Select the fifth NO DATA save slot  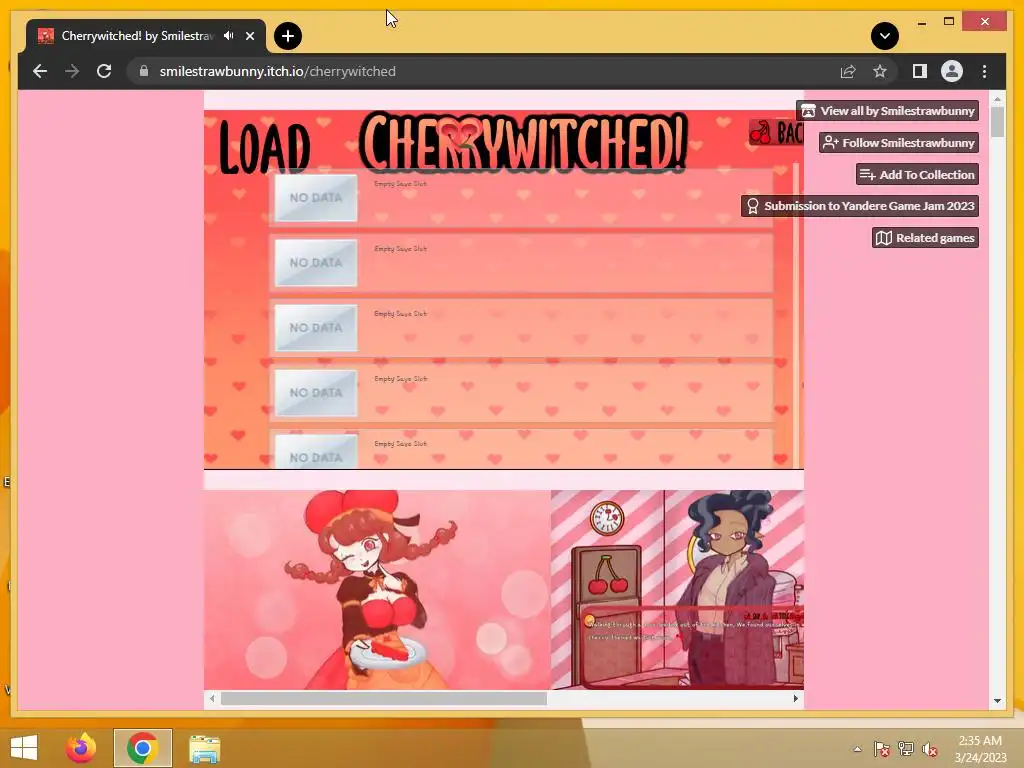(521, 449)
